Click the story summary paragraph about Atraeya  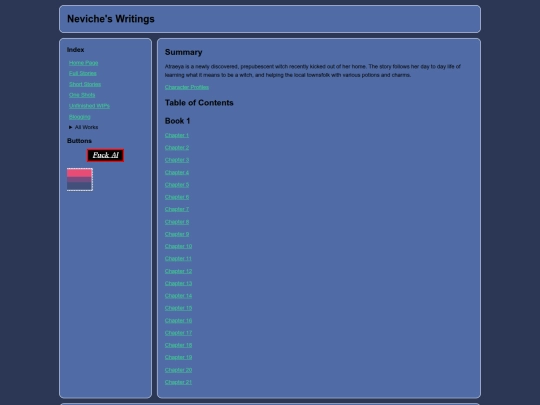pos(313,71)
